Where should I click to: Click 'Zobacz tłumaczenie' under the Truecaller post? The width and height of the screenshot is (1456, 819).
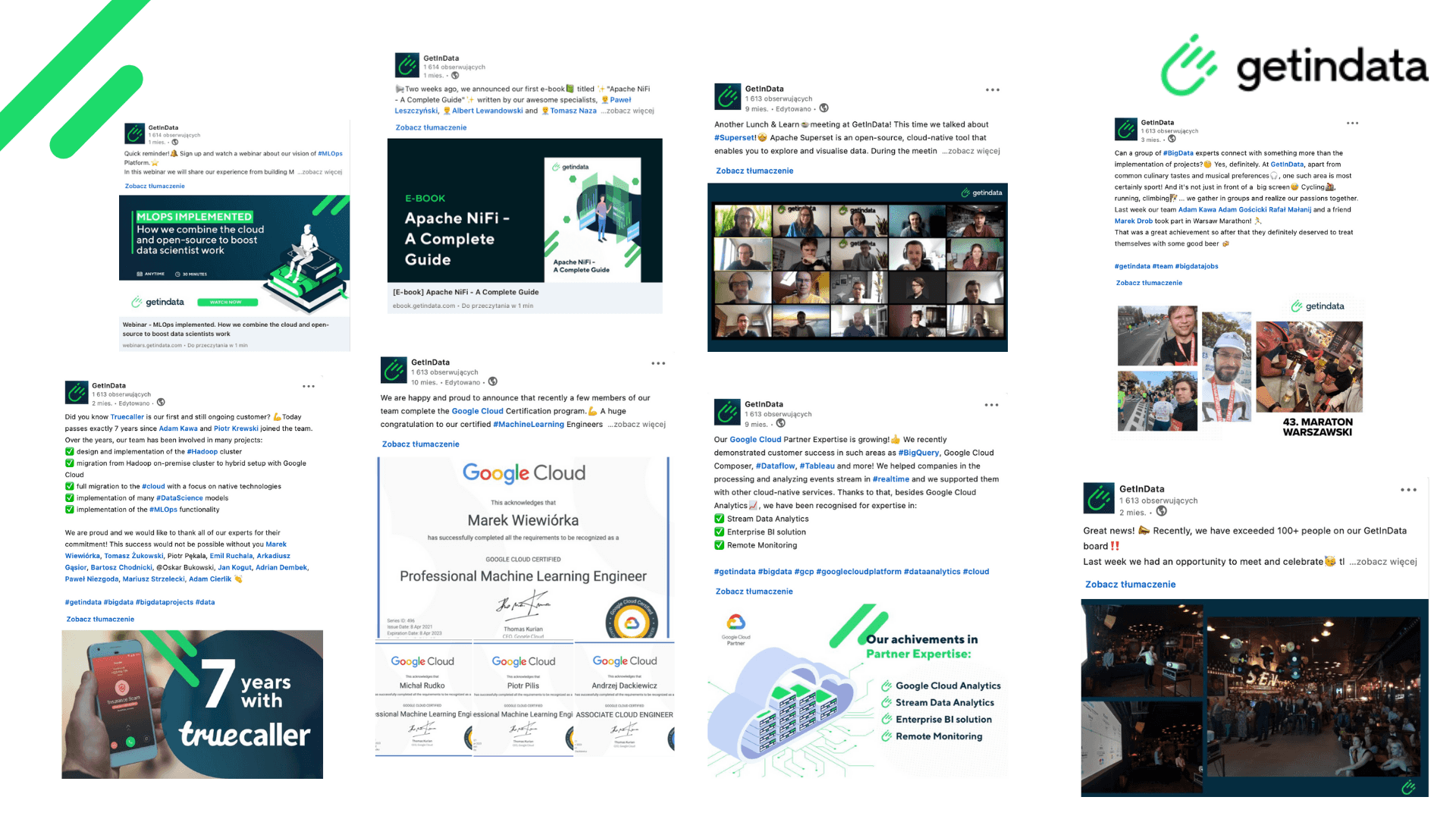[100, 619]
